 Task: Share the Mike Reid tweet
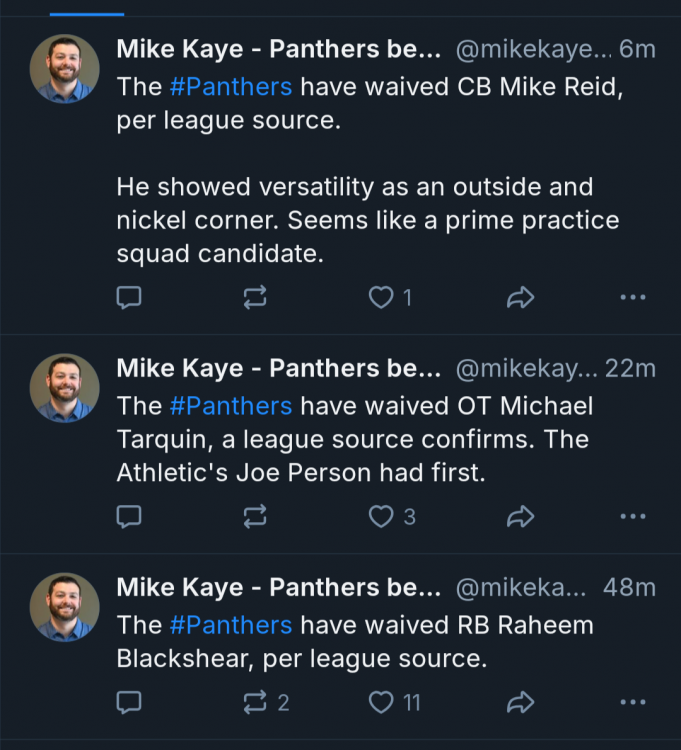520,297
